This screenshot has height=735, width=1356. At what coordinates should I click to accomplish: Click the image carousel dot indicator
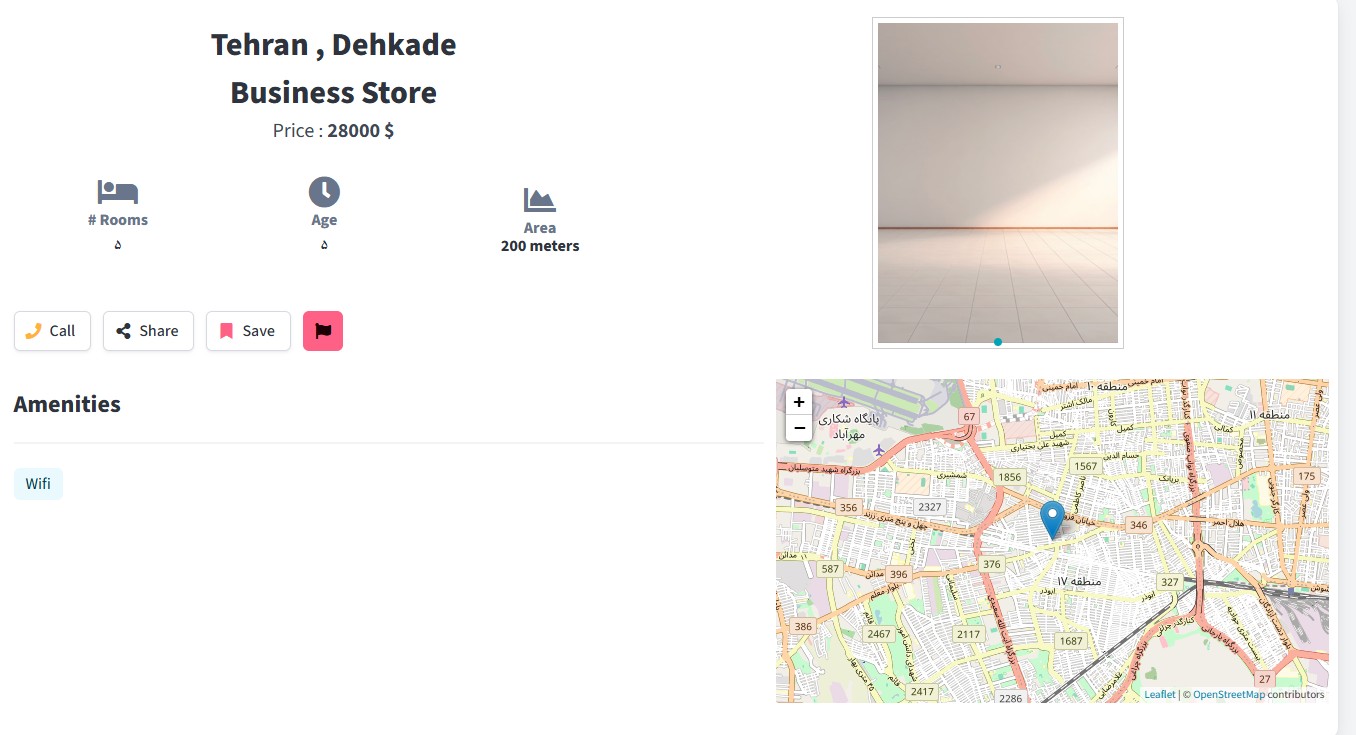998,342
